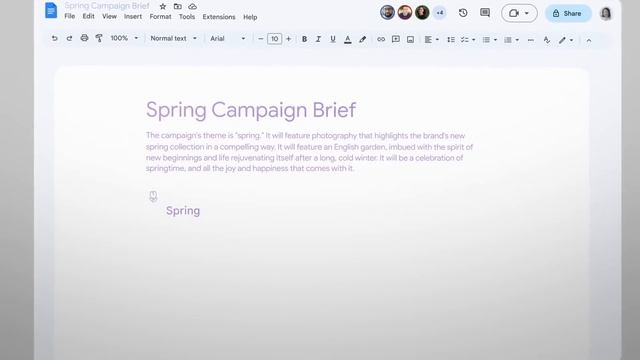Screen dimensions: 640x360
Task: Check the cloud save status icon
Action: coord(192,7)
